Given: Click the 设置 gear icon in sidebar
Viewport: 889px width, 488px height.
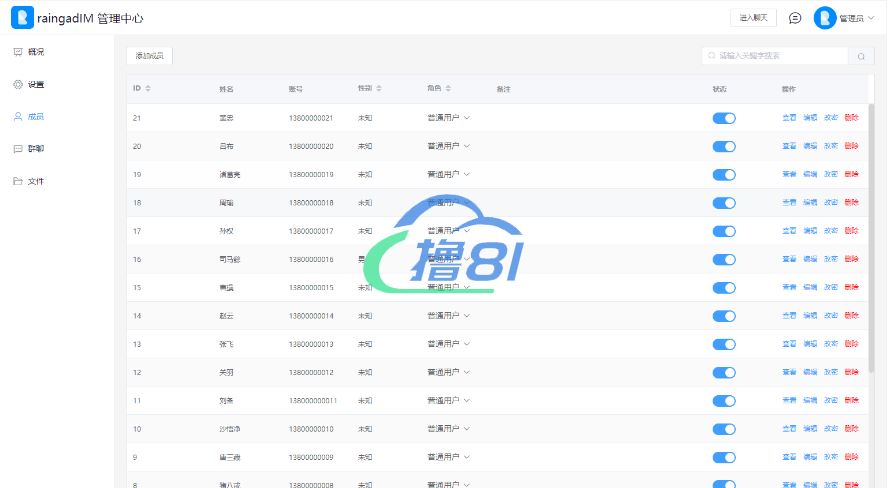Looking at the screenshot, I should tap(18, 84).
